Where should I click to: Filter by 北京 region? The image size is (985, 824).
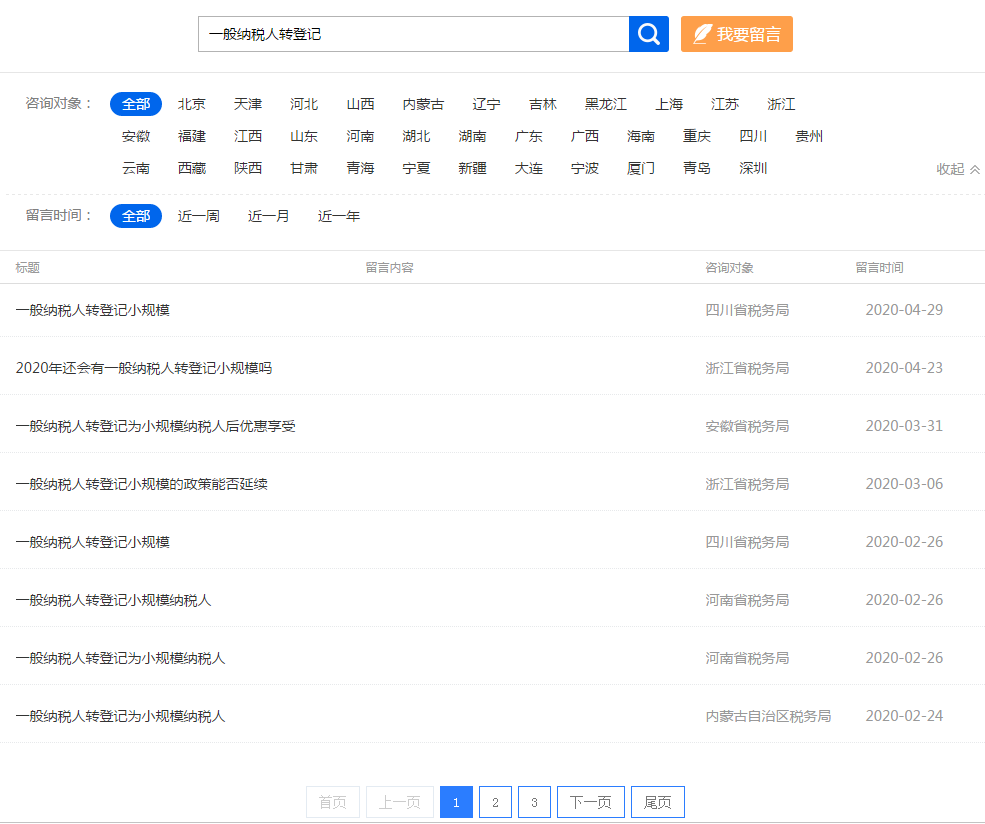(x=192, y=104)
